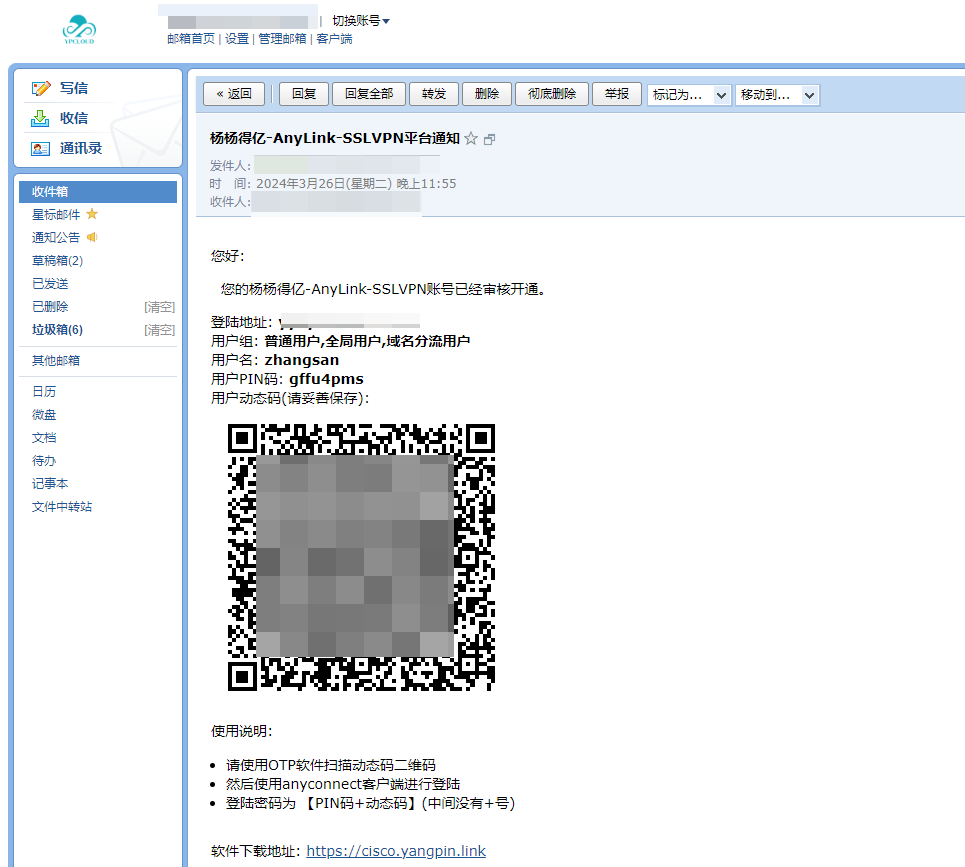Click the 请使用OTP软件扫描动态码二维码 bullet
Screen dimensions: 965x867
coord(330,765)
